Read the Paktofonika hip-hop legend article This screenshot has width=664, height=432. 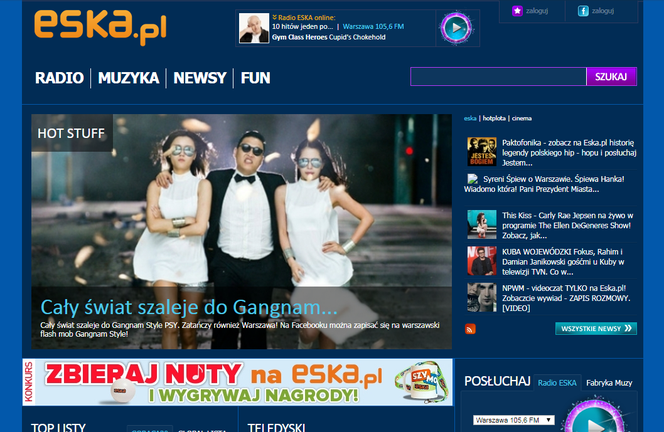click(569, 152)
